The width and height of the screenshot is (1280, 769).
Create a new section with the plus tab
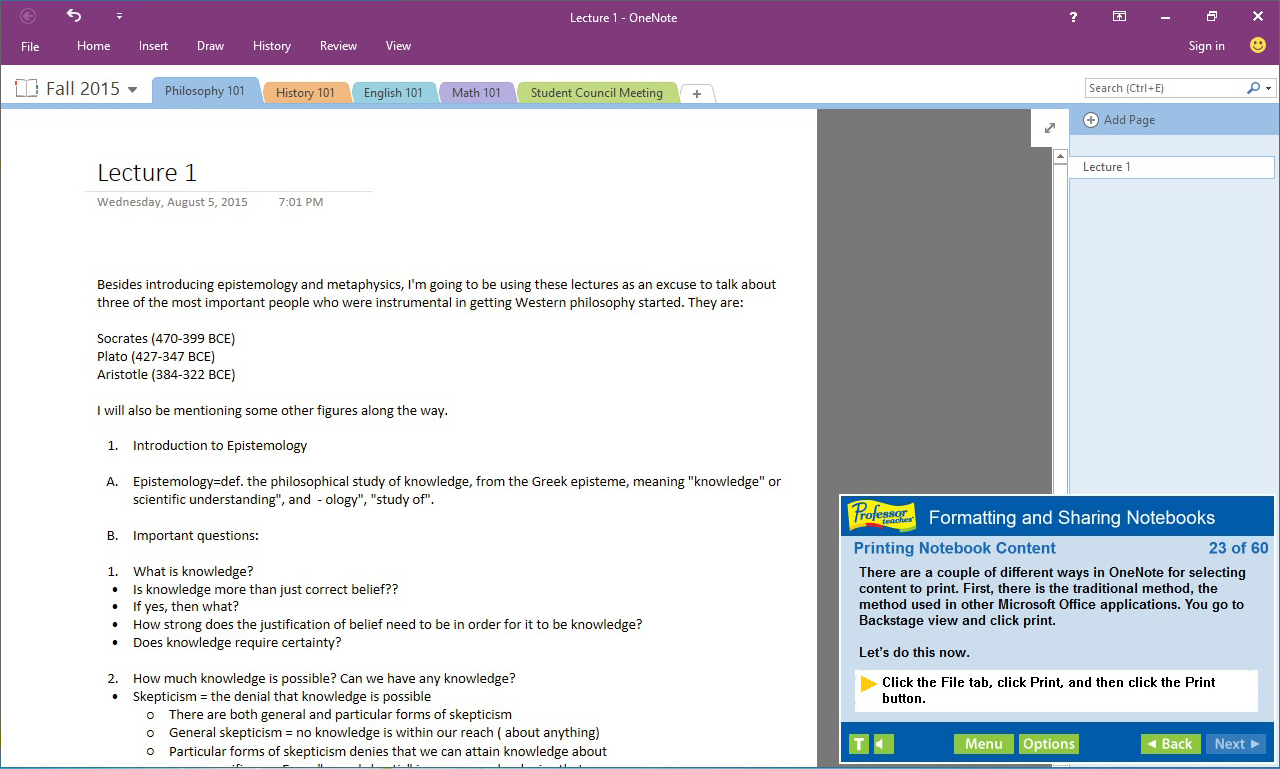696,93
